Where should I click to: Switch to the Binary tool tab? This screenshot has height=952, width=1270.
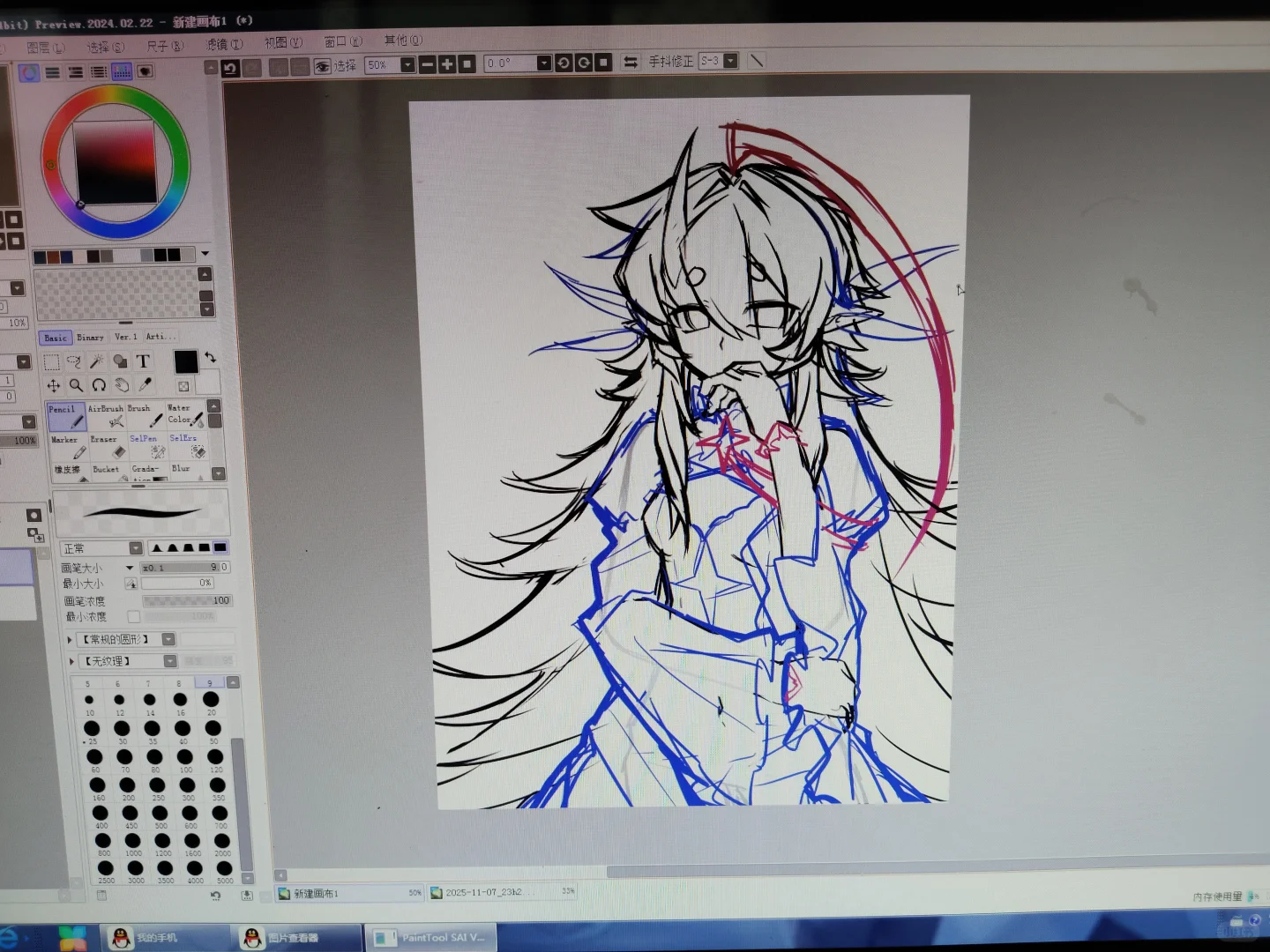[x=90, y=338]
